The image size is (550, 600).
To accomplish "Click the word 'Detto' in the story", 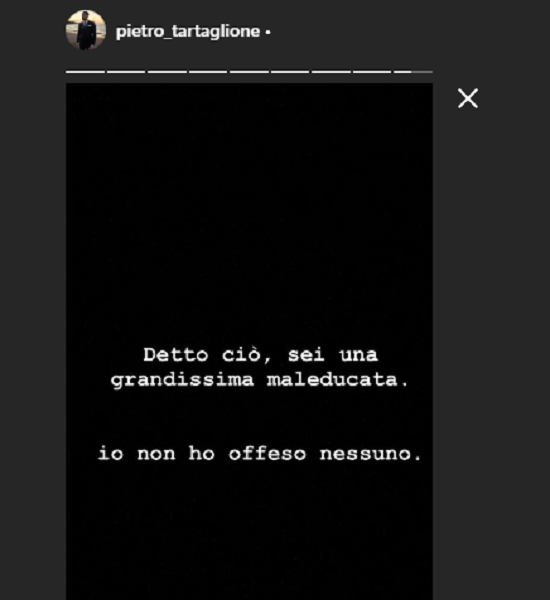I will 176,355.
